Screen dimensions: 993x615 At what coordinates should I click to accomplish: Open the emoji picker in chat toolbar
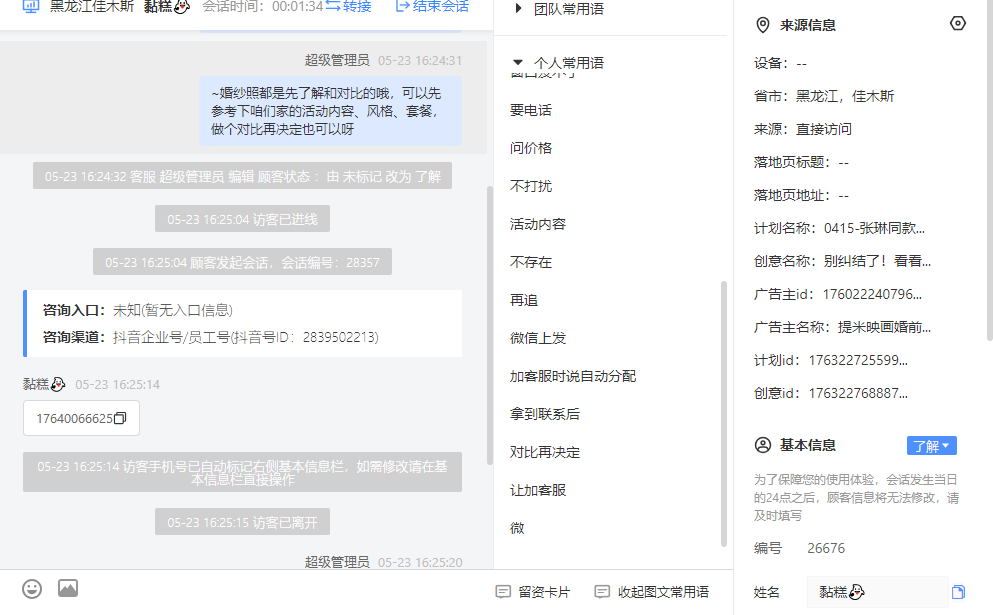click(x=32, y=589)
